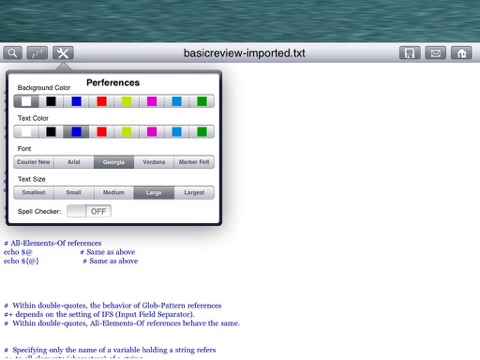Set text size to Smallest
Image resolution: width=480 pixels, height=360 pixels.
(x=33, y=192)
